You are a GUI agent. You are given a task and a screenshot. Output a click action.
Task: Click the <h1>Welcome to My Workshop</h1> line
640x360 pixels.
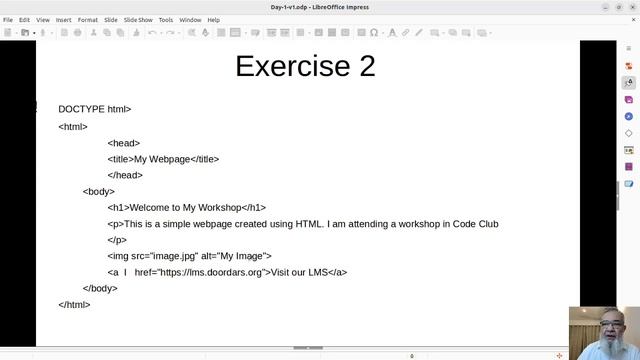(187, 208)
